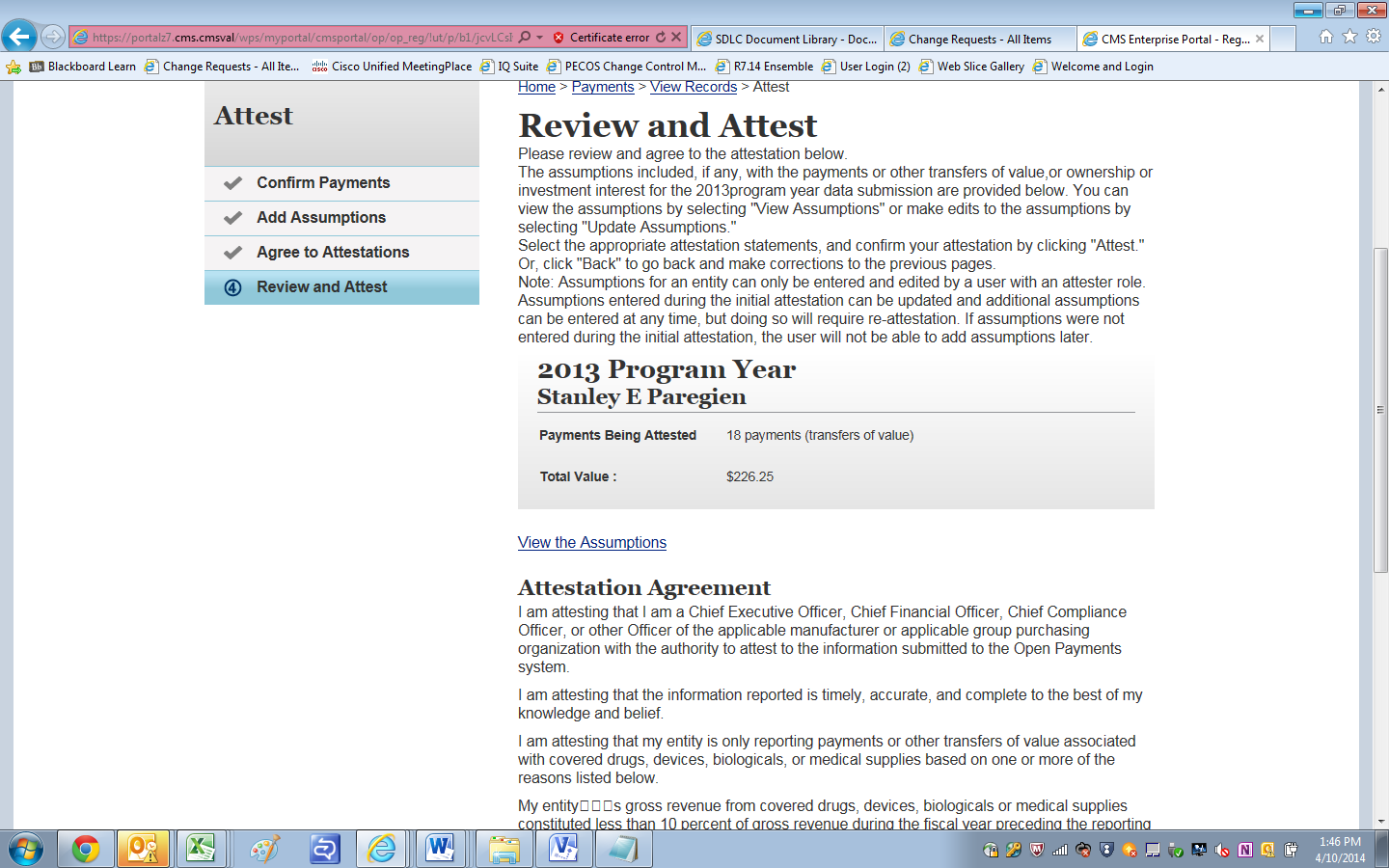Open the Web Slice Gallery bookmark
1389x868 pixels.
[x=972, y=67]
